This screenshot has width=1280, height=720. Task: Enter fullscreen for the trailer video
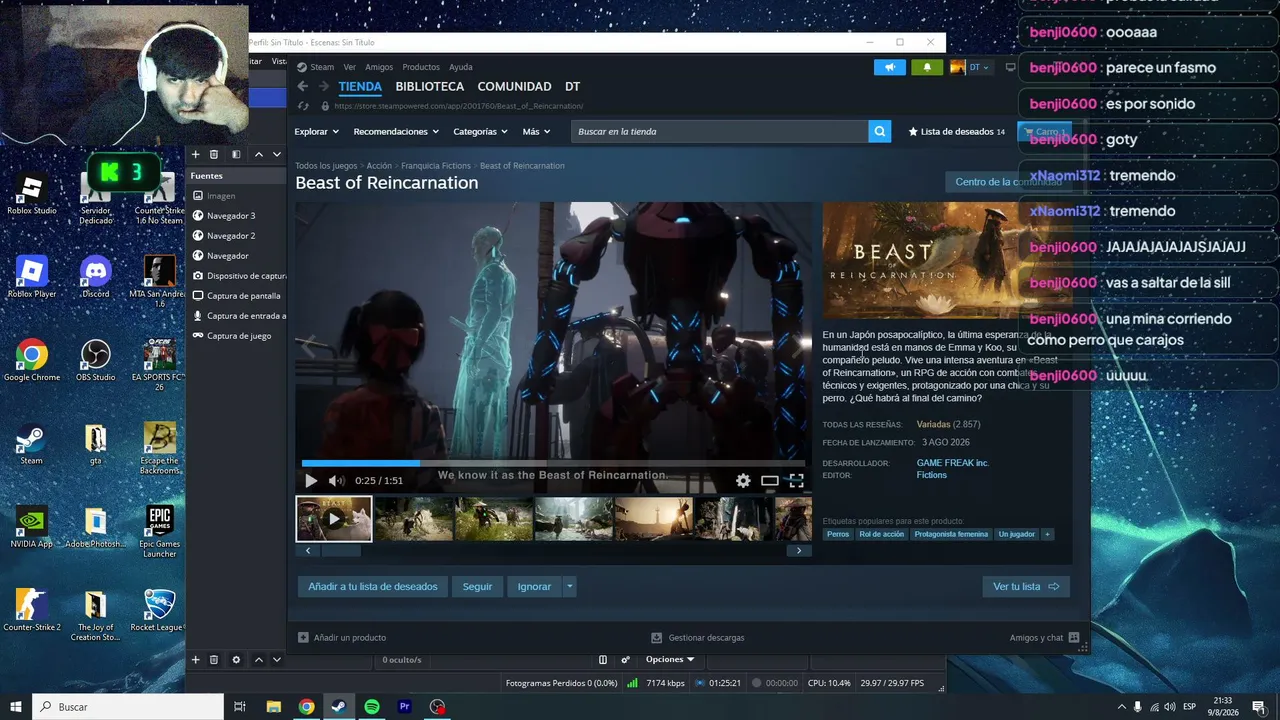pos(796,481)
